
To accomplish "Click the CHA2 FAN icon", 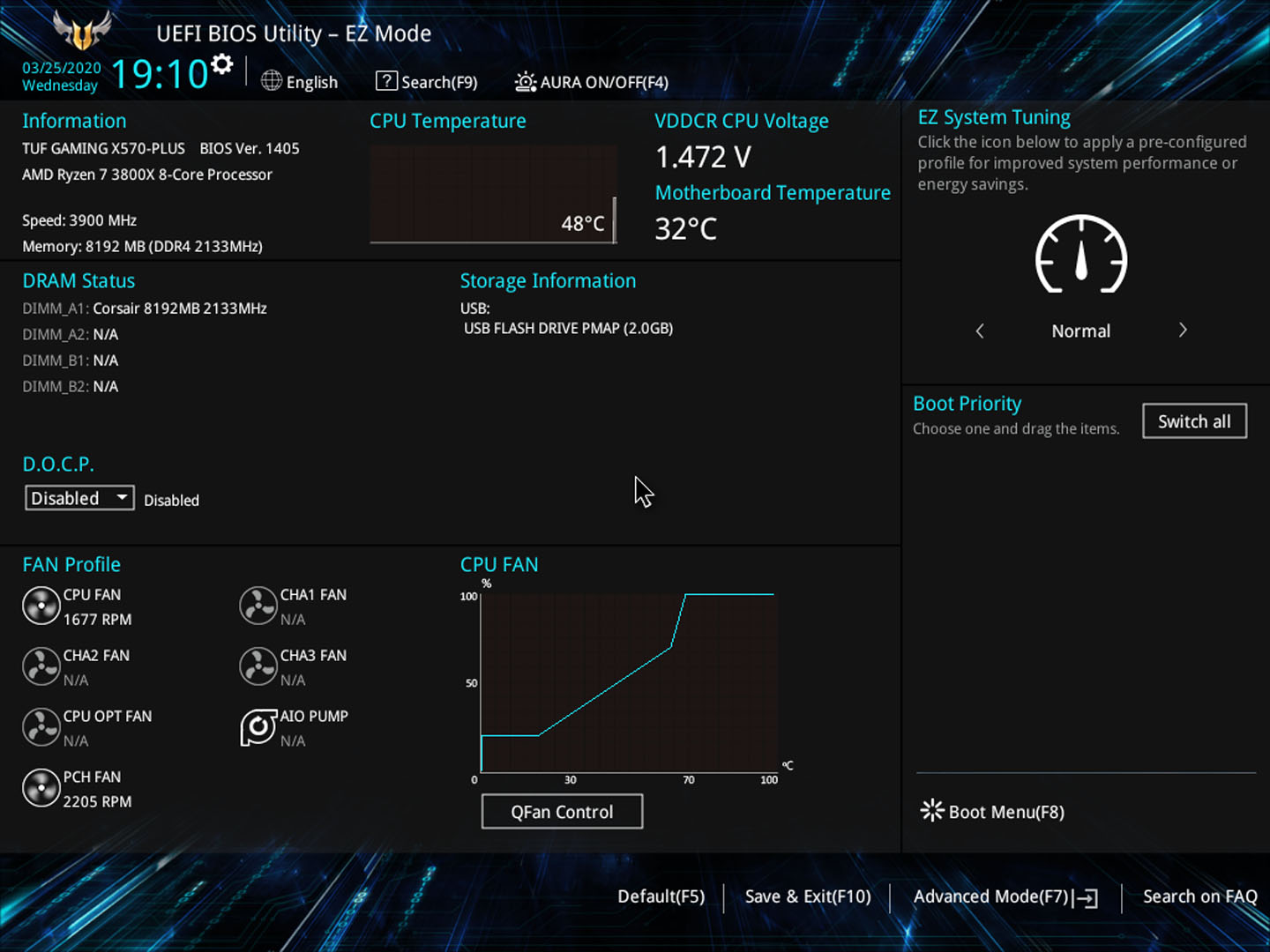I will pos(41,667).
